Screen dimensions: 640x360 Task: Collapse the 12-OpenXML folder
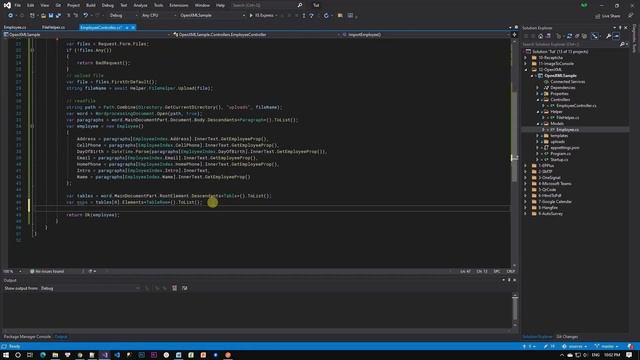[526, 70]
